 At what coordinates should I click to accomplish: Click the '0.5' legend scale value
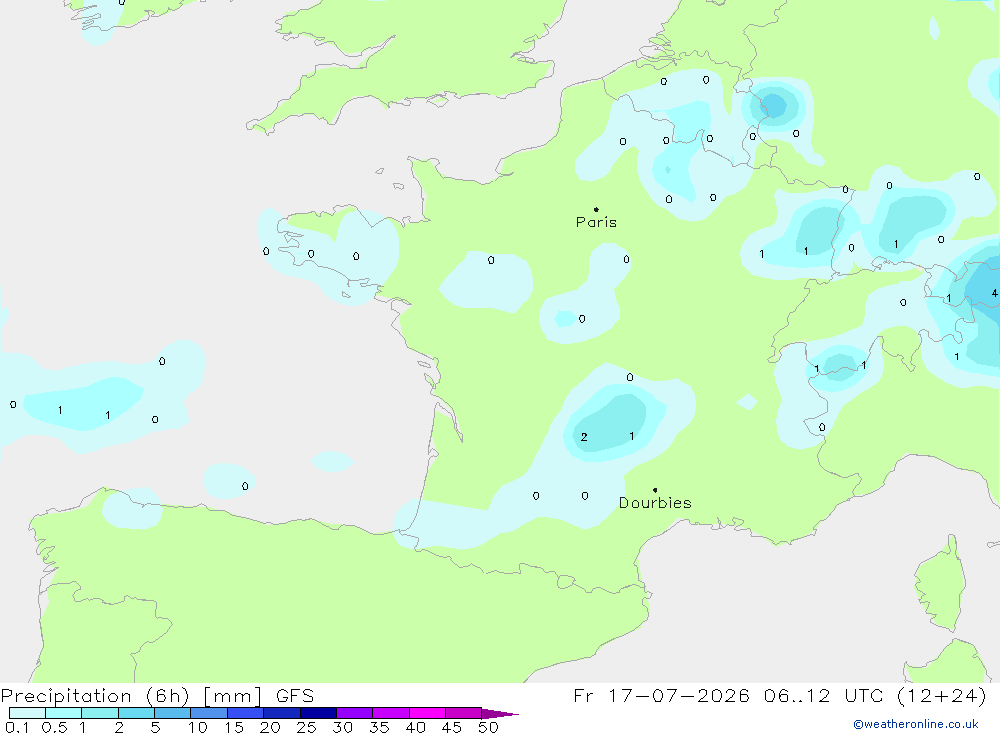(54, 727)
